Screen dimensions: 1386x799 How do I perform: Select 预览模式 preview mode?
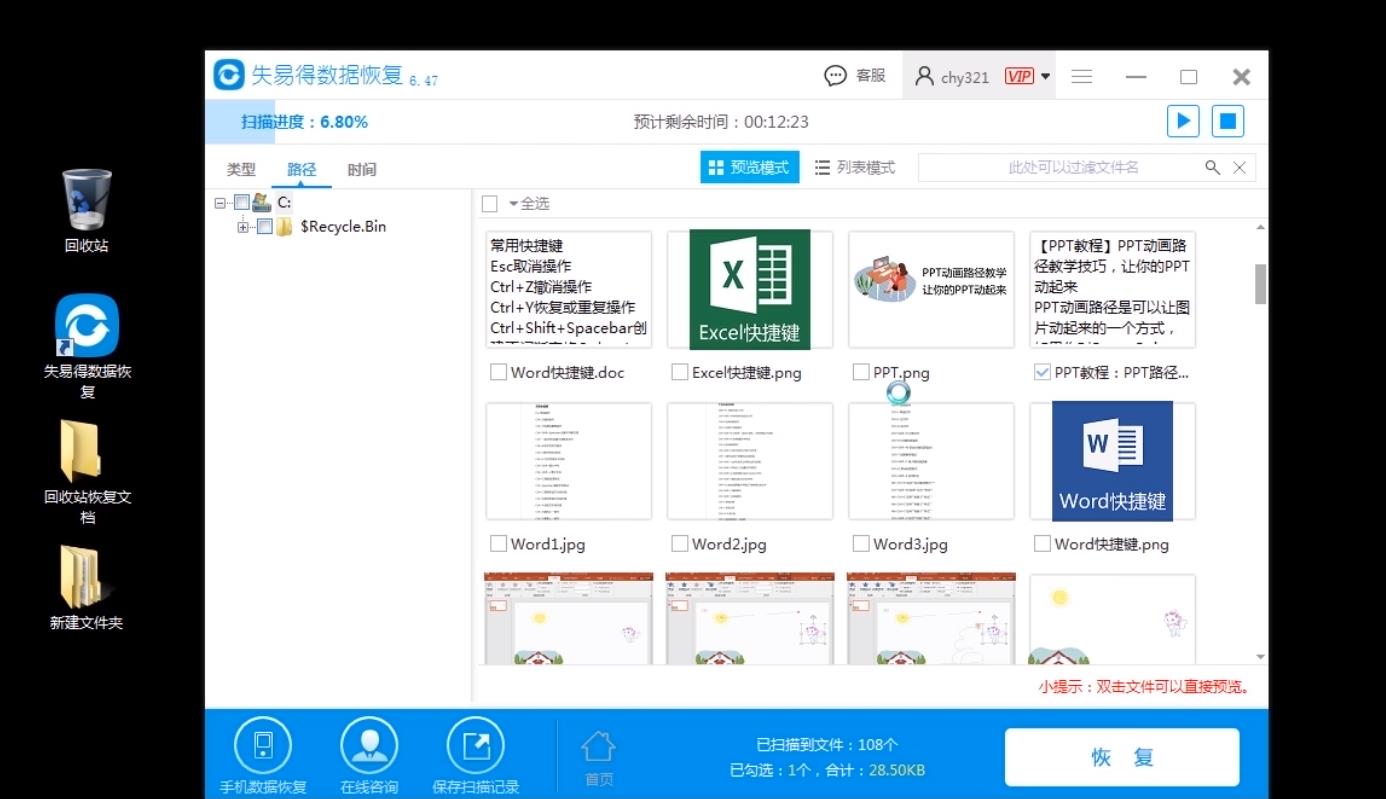tap(750, 168)
